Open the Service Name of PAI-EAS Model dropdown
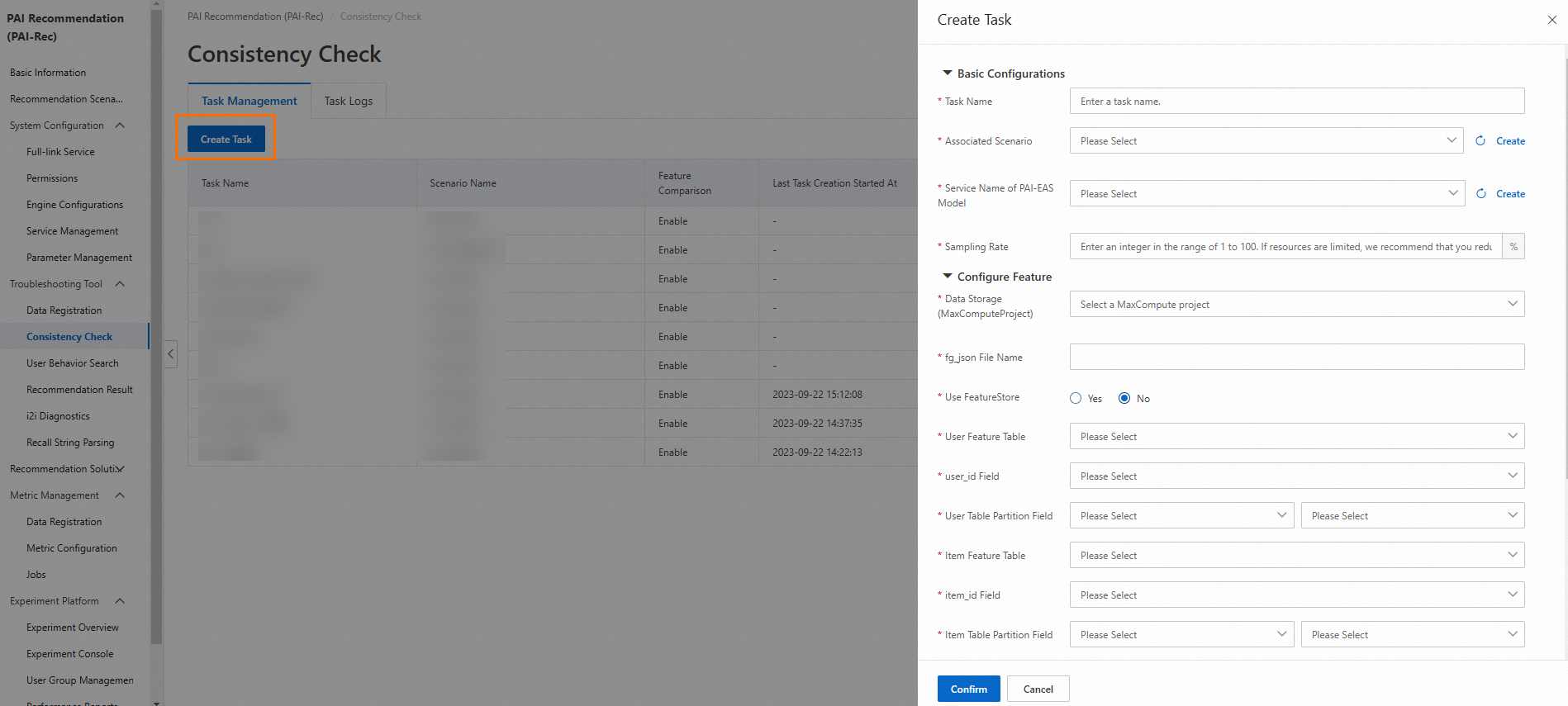This screenshot has height=706, width=1568. point(1267,194)
